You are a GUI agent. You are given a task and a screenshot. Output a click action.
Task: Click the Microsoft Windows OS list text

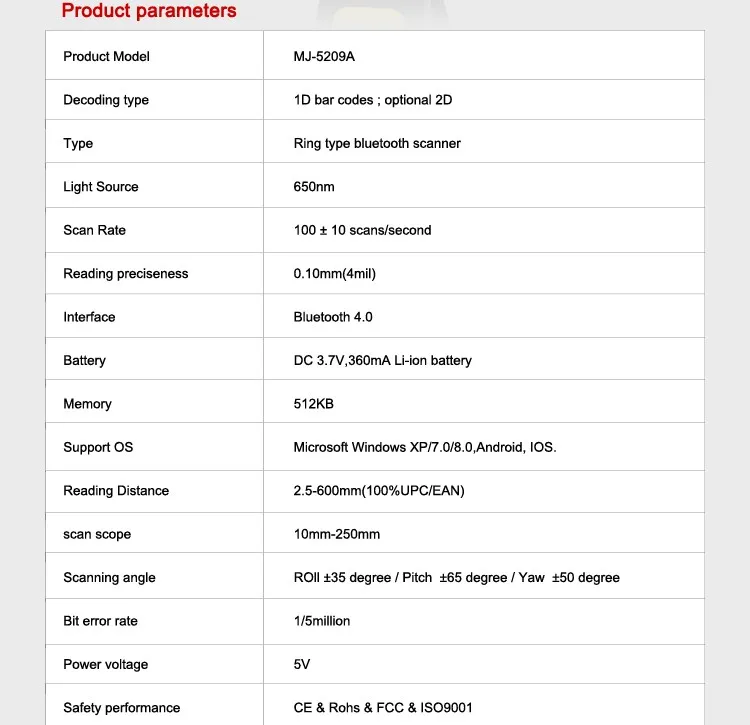[x=425, y=447]
